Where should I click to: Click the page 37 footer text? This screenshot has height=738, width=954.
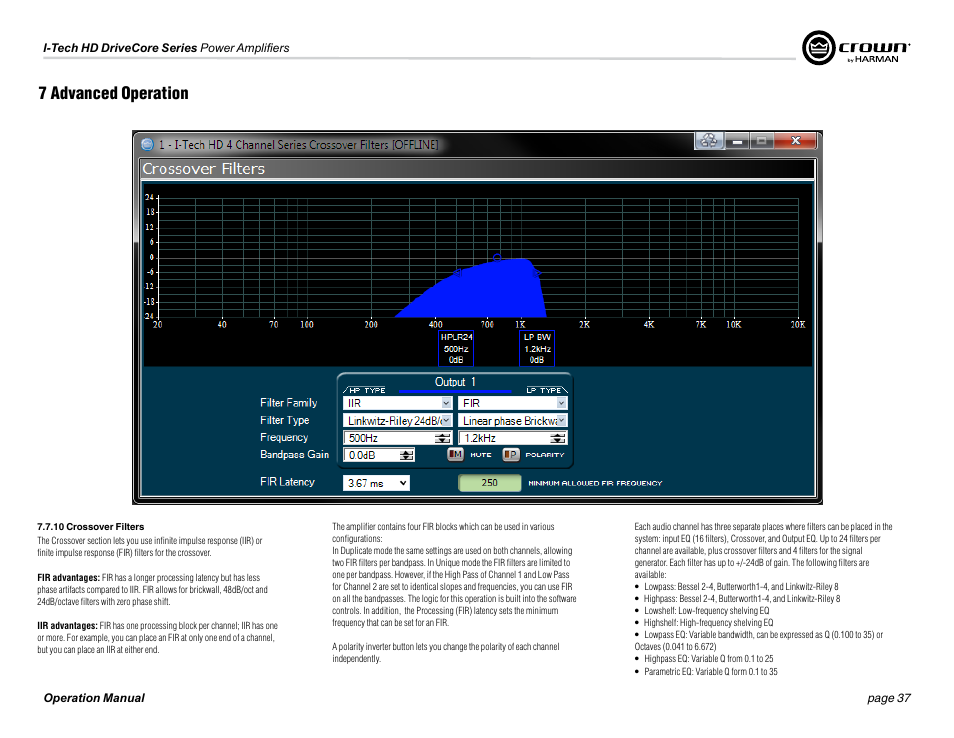click(888, 698)
